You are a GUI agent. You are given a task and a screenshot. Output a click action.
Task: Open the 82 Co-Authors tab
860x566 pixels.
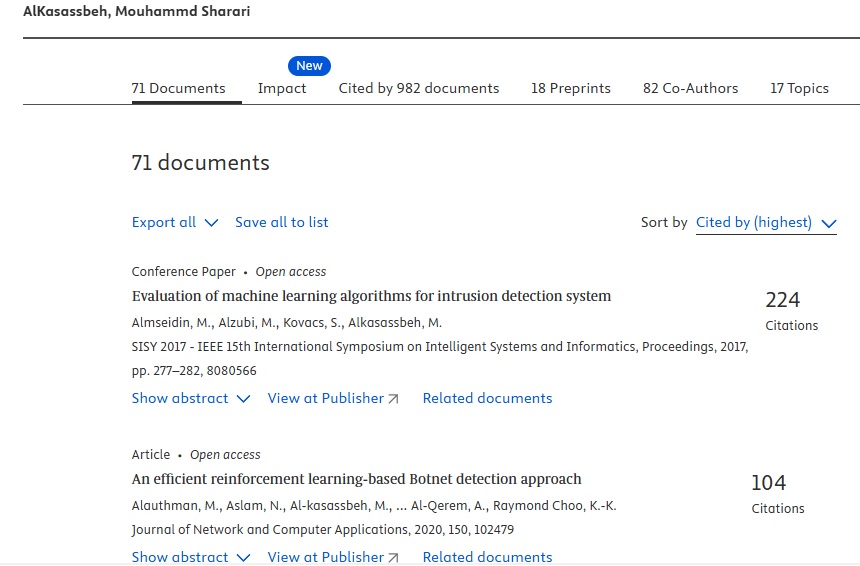[x=690, y=88]
